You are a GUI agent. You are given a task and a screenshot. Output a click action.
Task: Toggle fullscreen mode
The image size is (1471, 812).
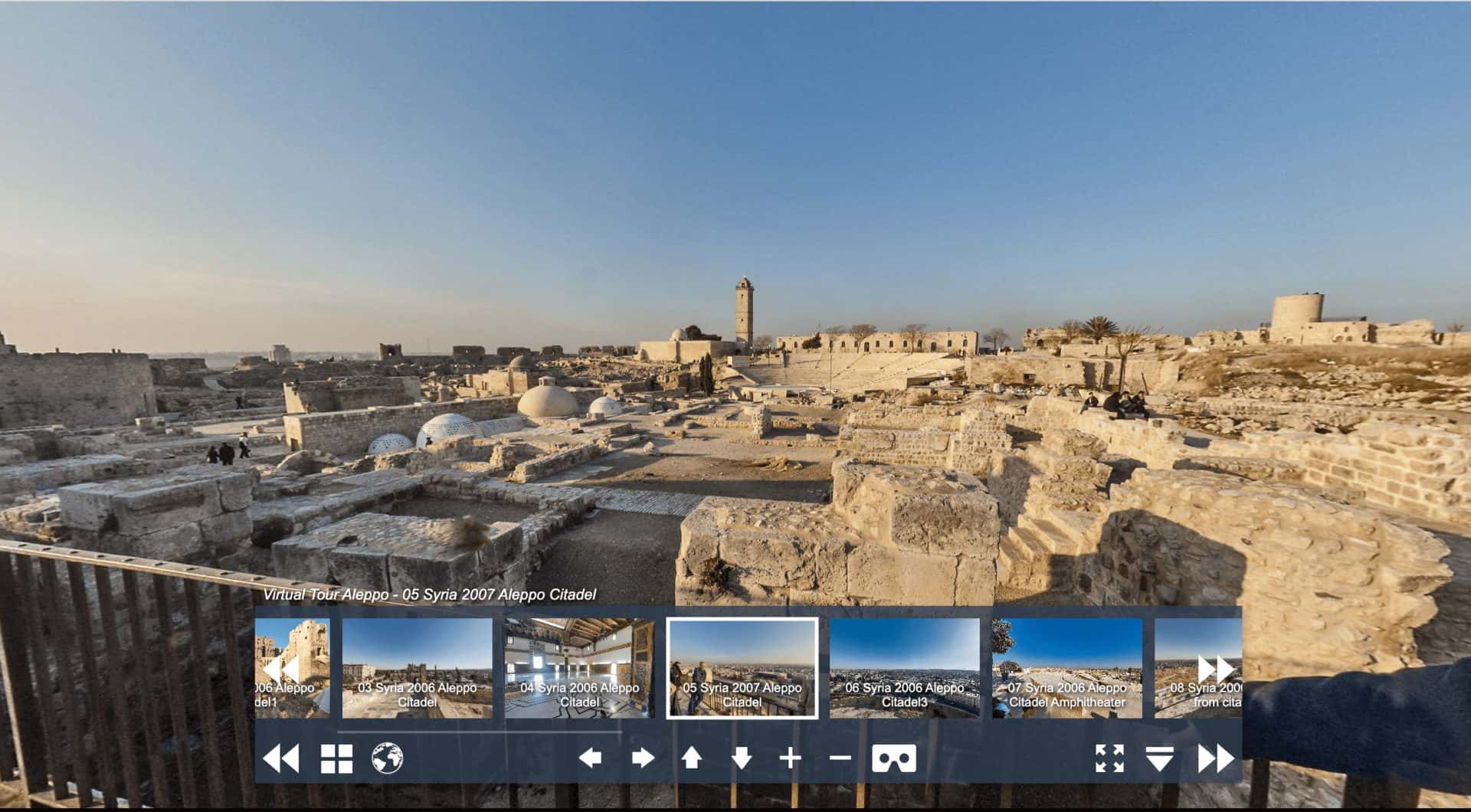tap(1109, 758)
